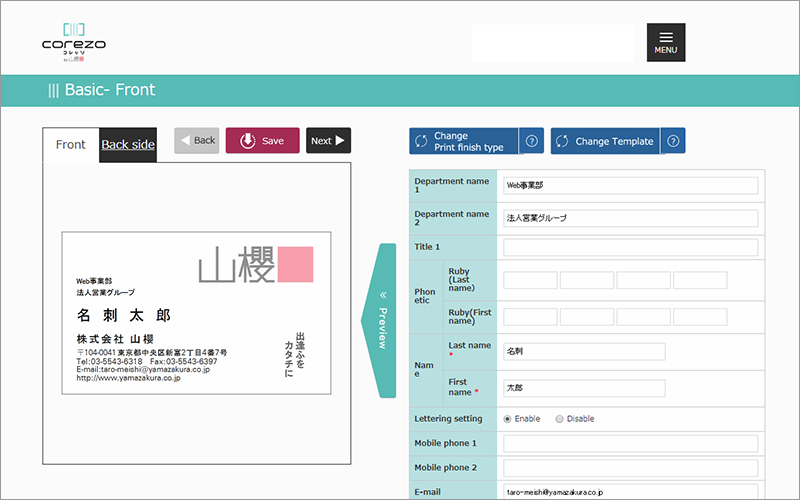The image size is (800, 500).
Task: Select Disable for Lettering setting
Action: [559, 419]
